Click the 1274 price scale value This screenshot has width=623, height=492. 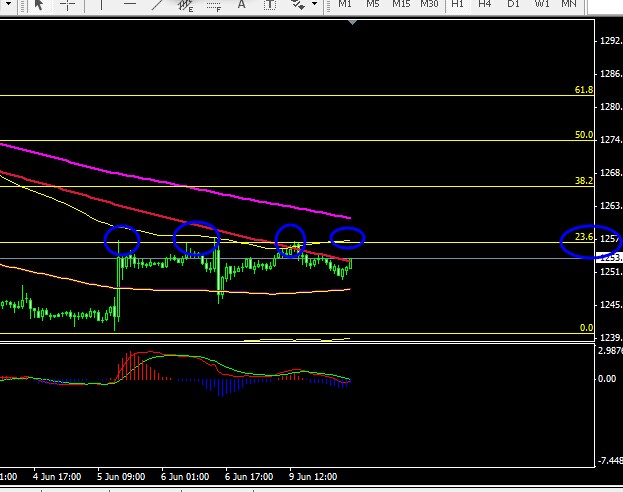611,140
